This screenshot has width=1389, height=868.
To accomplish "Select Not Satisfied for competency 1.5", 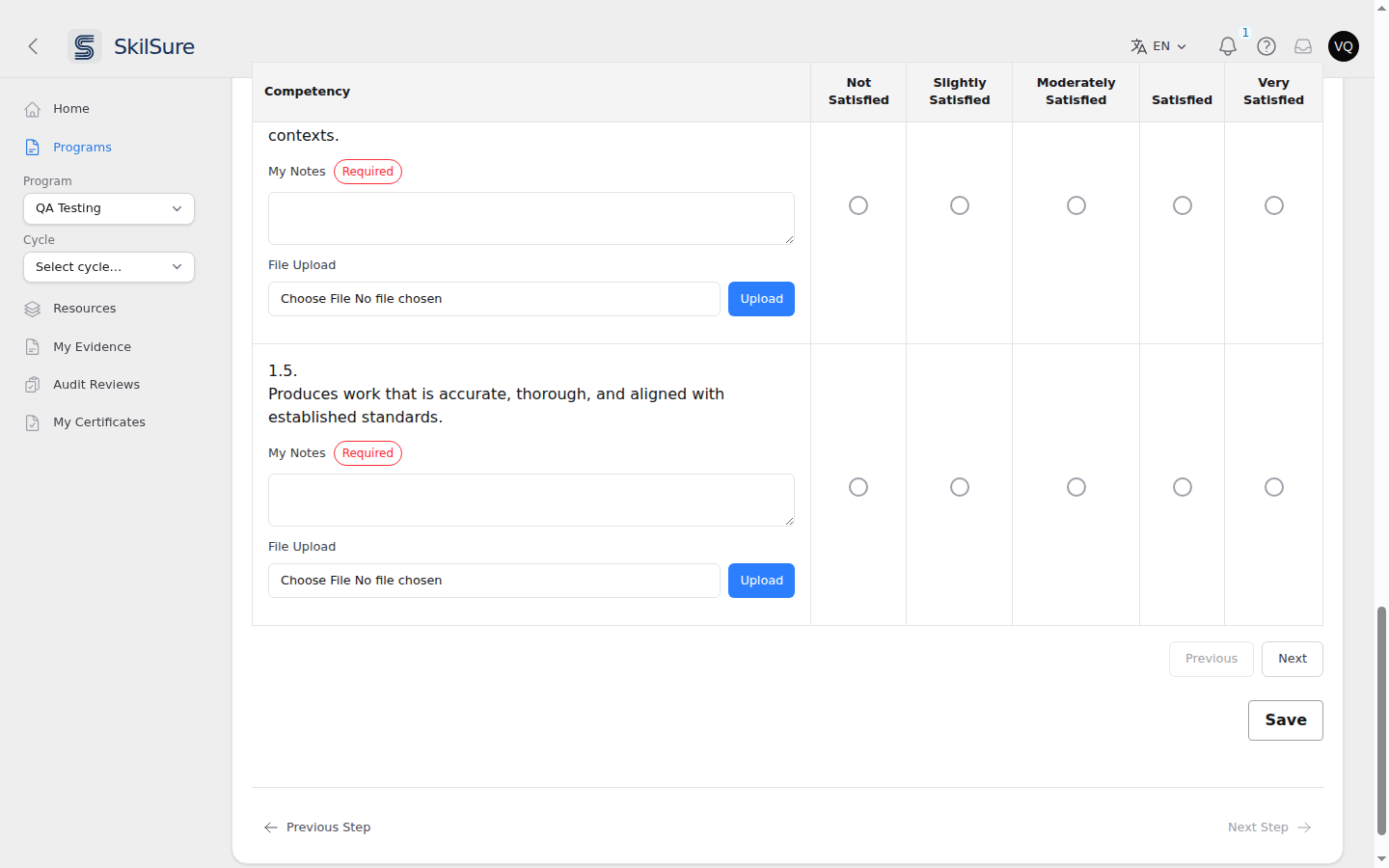I will click(858, 487).
